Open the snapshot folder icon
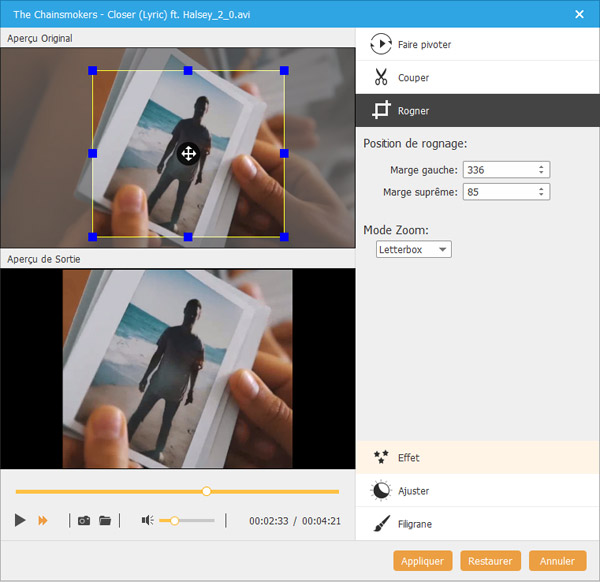 (x=104, y=520)
